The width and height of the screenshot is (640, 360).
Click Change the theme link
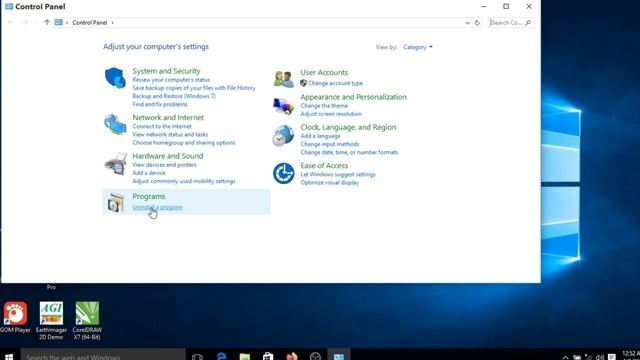324,106
